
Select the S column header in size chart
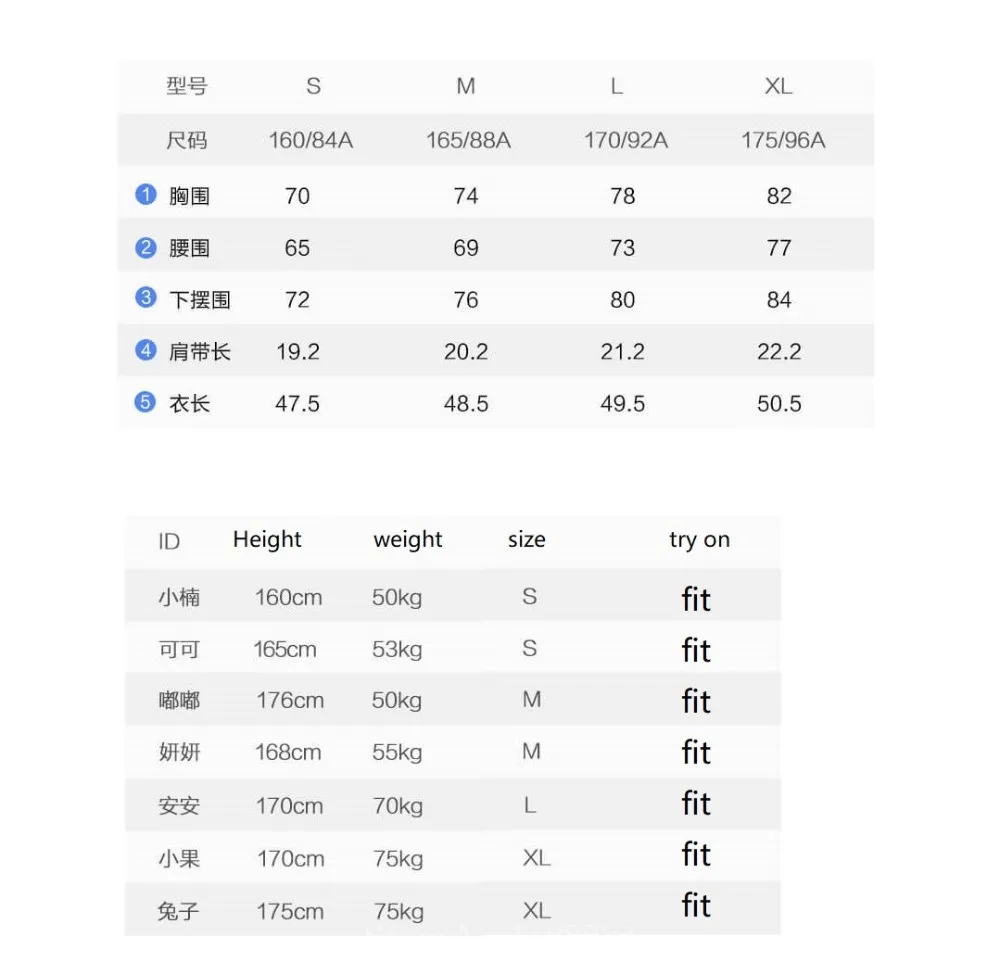point(313,86)
